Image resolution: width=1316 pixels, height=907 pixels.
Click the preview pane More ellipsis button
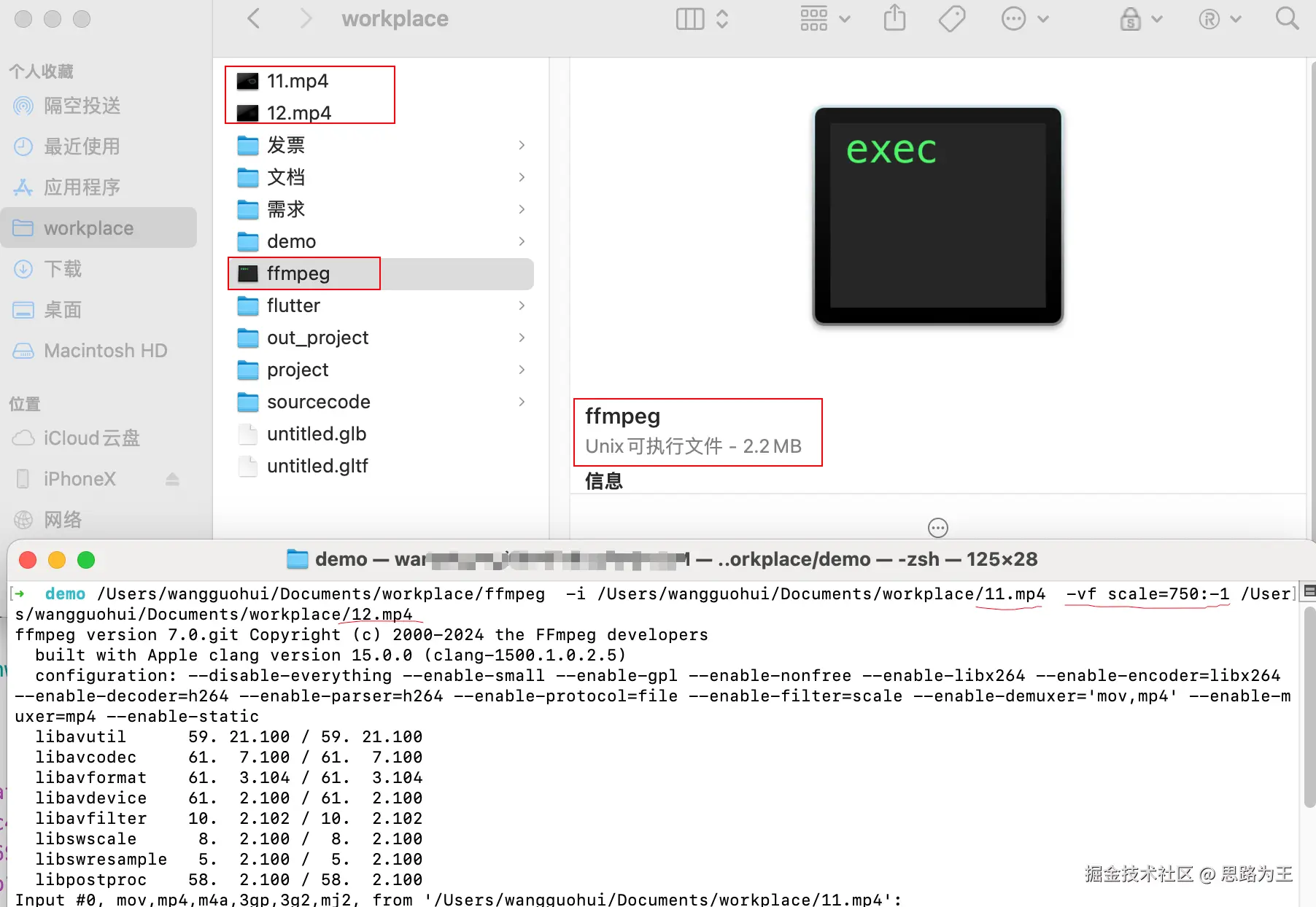click(x=938, y=527)
